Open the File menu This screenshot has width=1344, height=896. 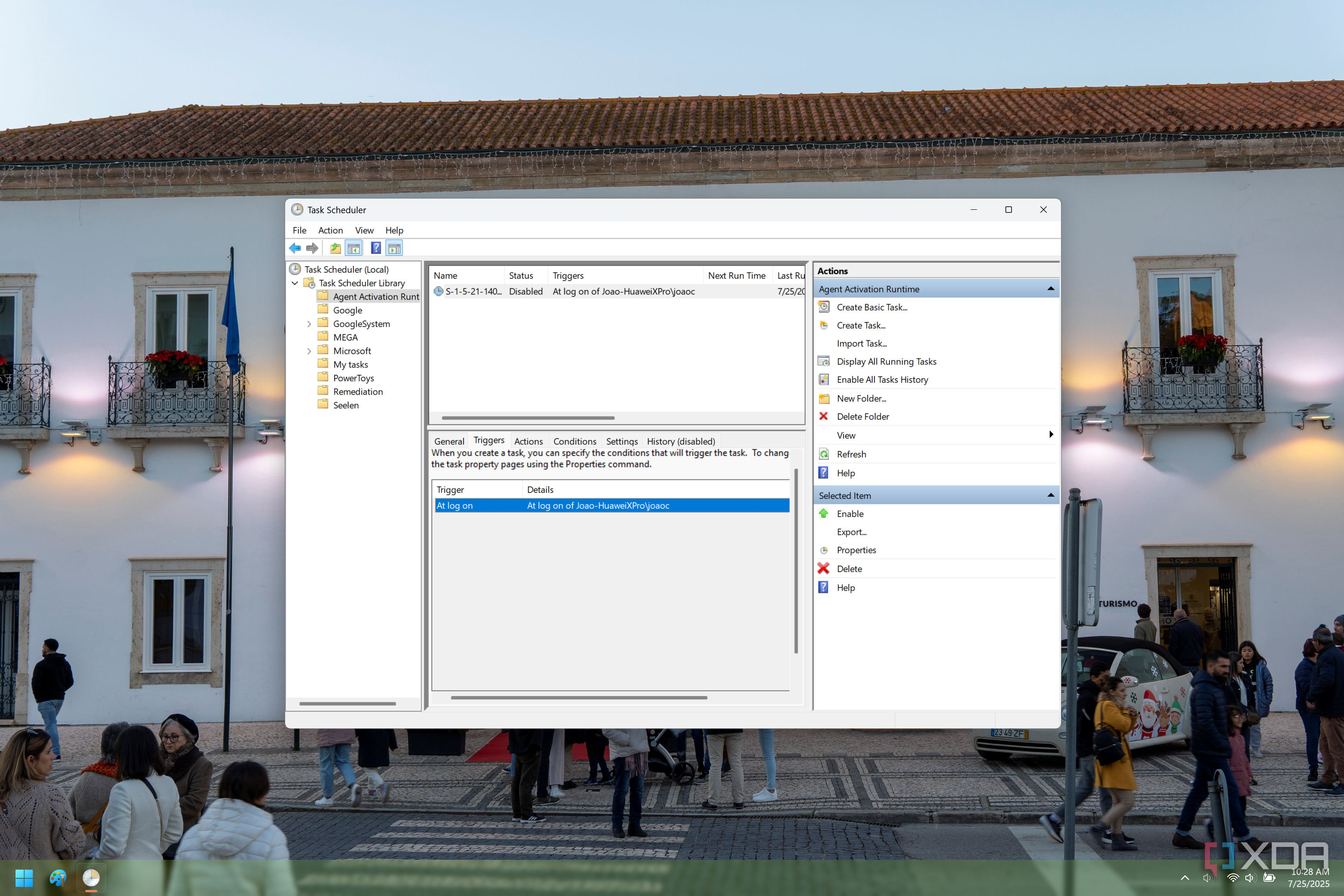pos(299,230)
